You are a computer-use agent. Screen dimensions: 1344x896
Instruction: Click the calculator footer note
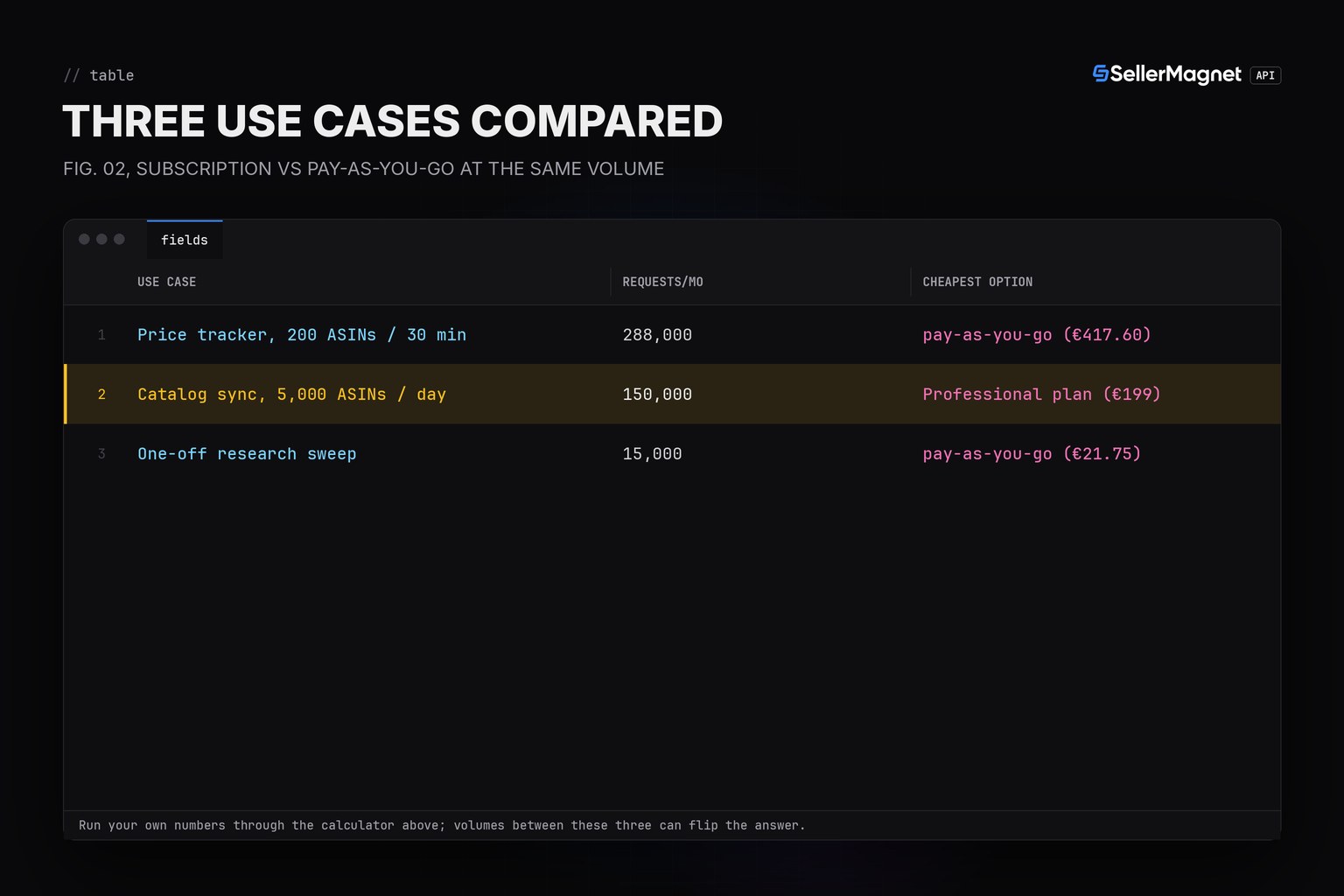(x=442, y=825)
